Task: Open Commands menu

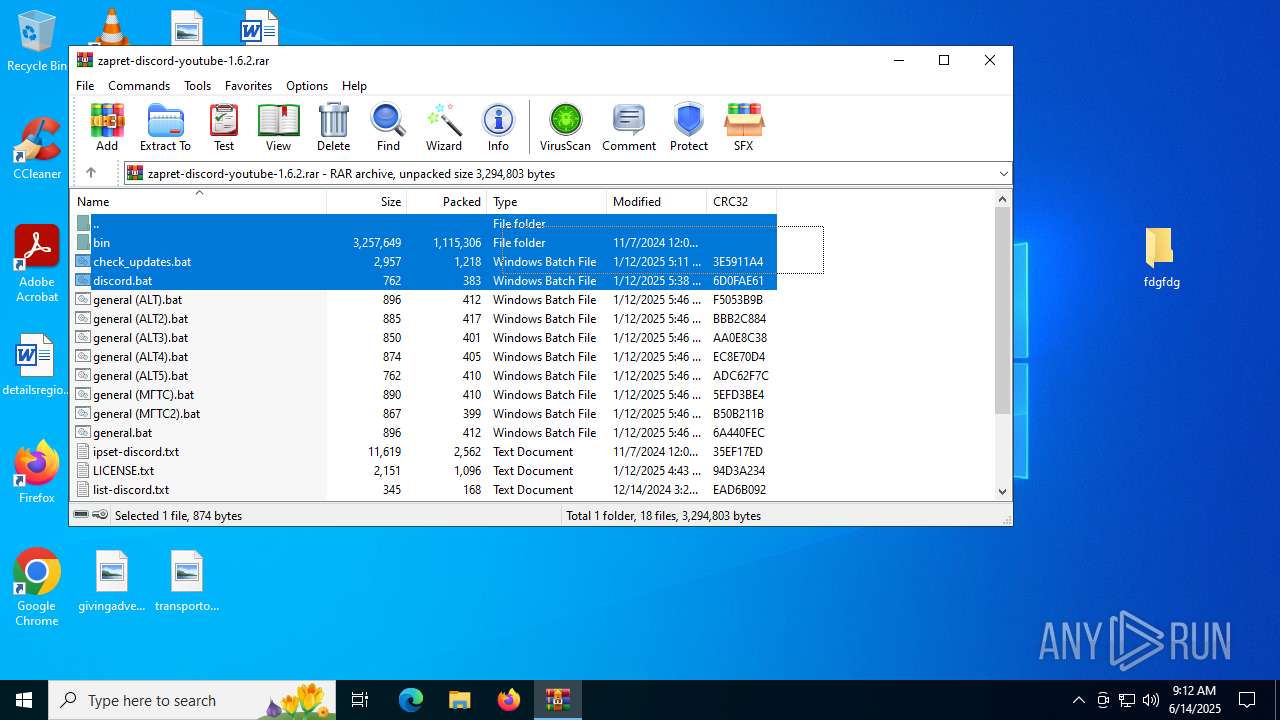Action: (x=139, y=86)
